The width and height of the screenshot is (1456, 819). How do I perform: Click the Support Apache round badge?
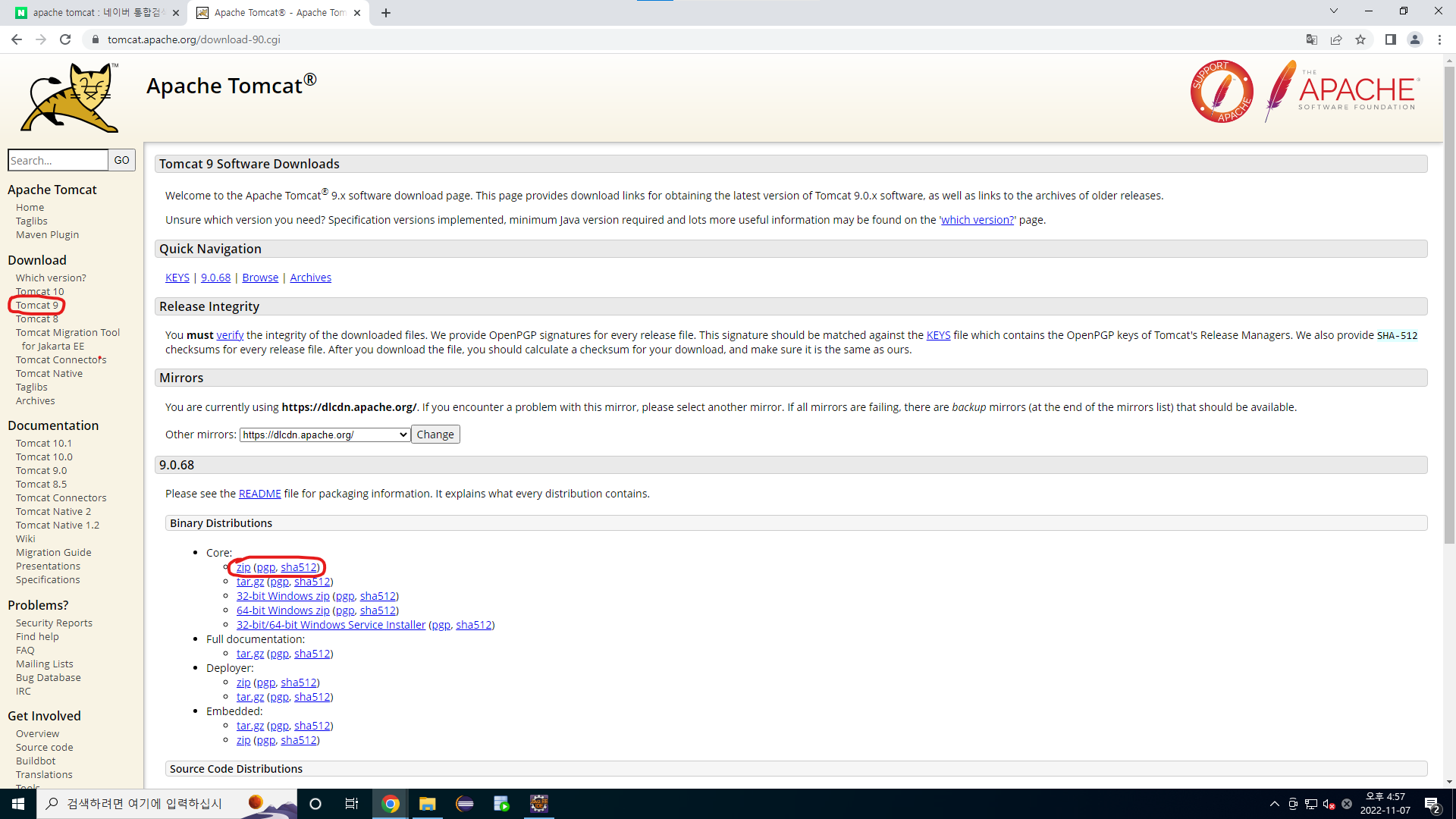[1221, 92]
